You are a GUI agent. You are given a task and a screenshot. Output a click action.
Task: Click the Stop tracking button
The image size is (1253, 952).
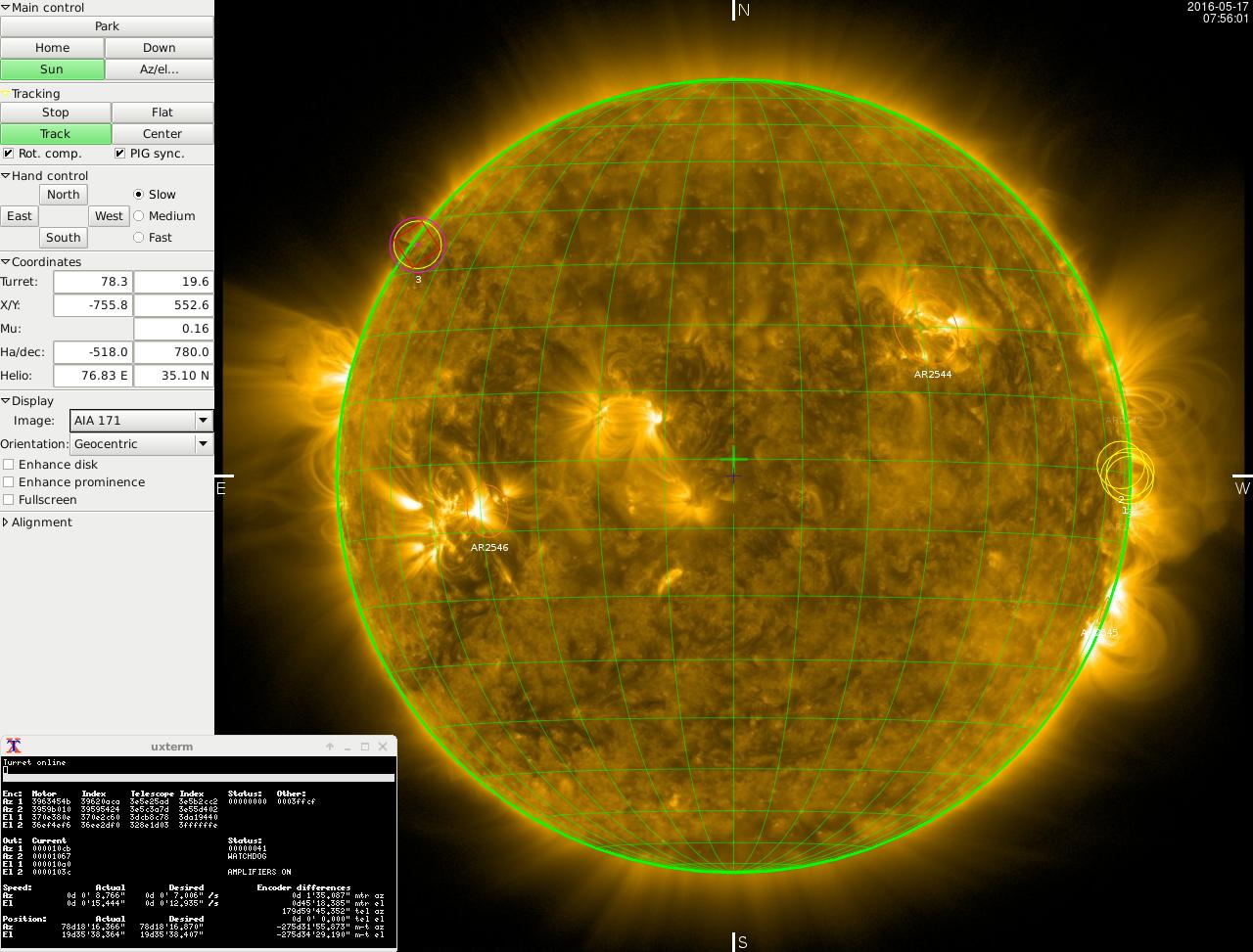point(55,113)
